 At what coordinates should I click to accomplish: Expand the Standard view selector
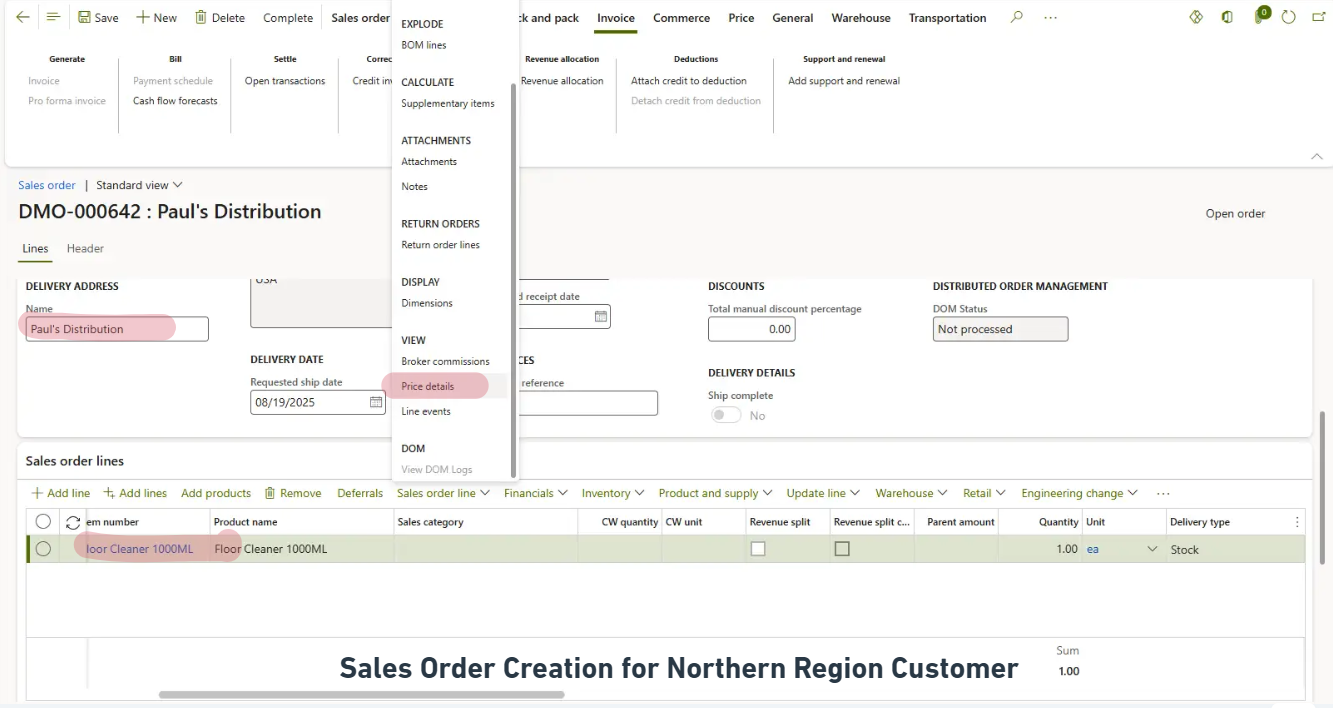point(139,185)
